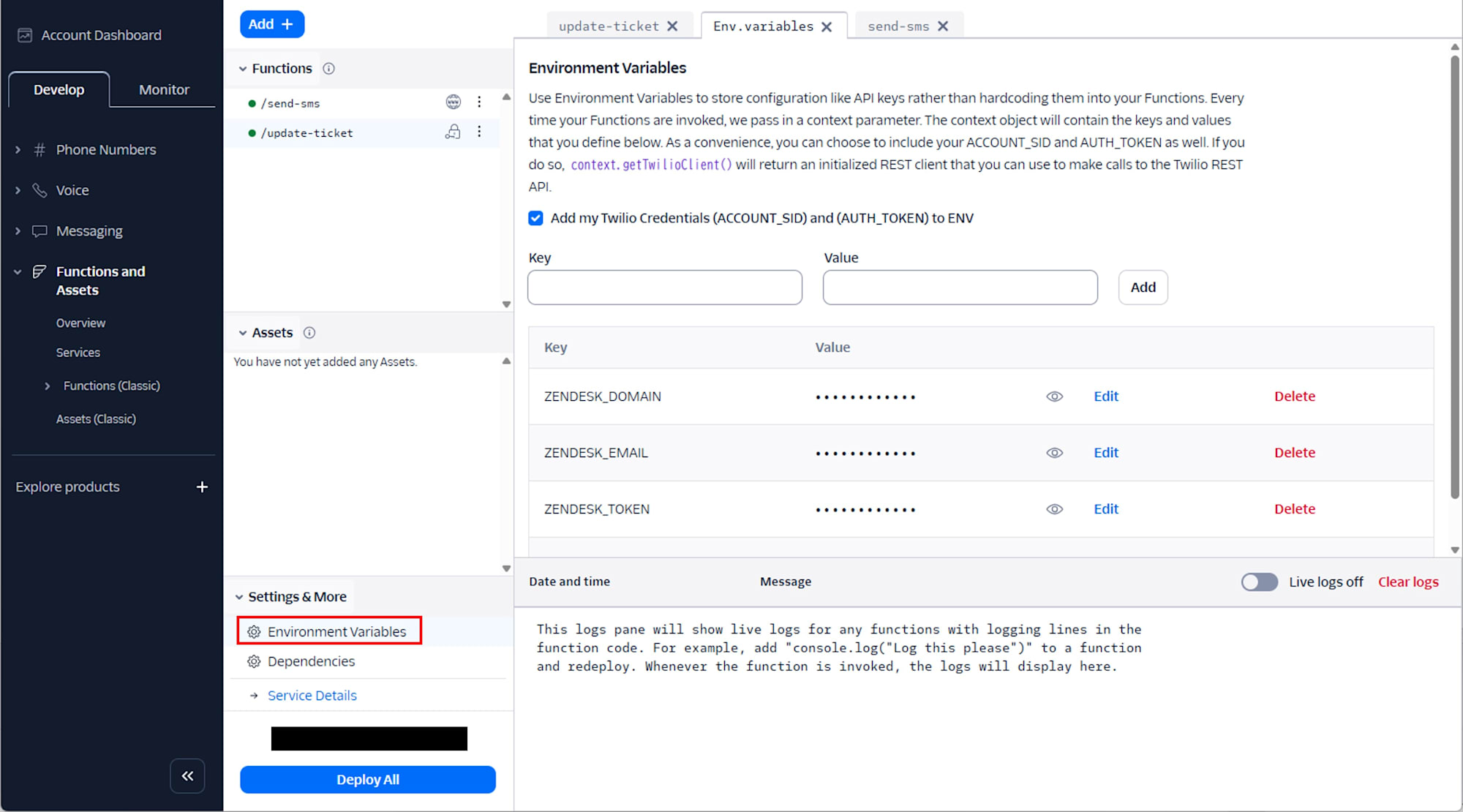This screenshot has height=812, width=1463.
Task: Switch to the Develop tab
Action: click(x=59, y=90)
